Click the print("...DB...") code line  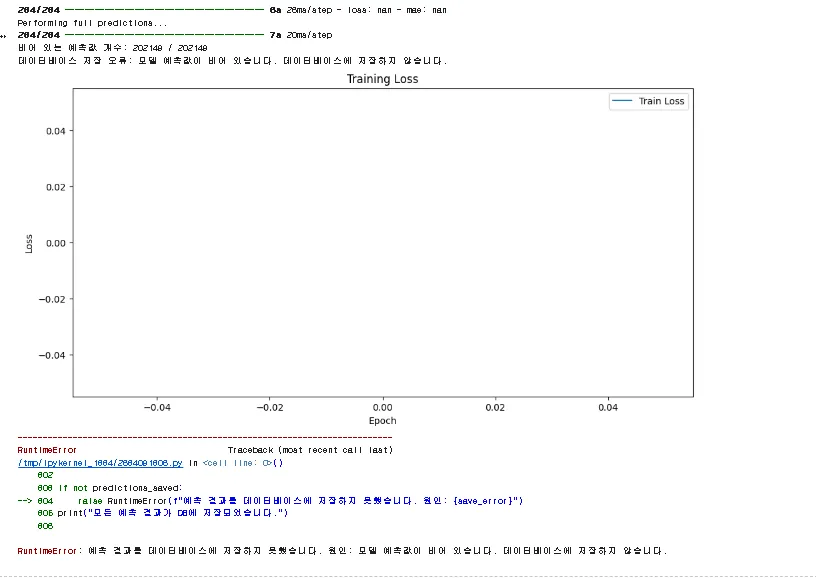[172, 513]
